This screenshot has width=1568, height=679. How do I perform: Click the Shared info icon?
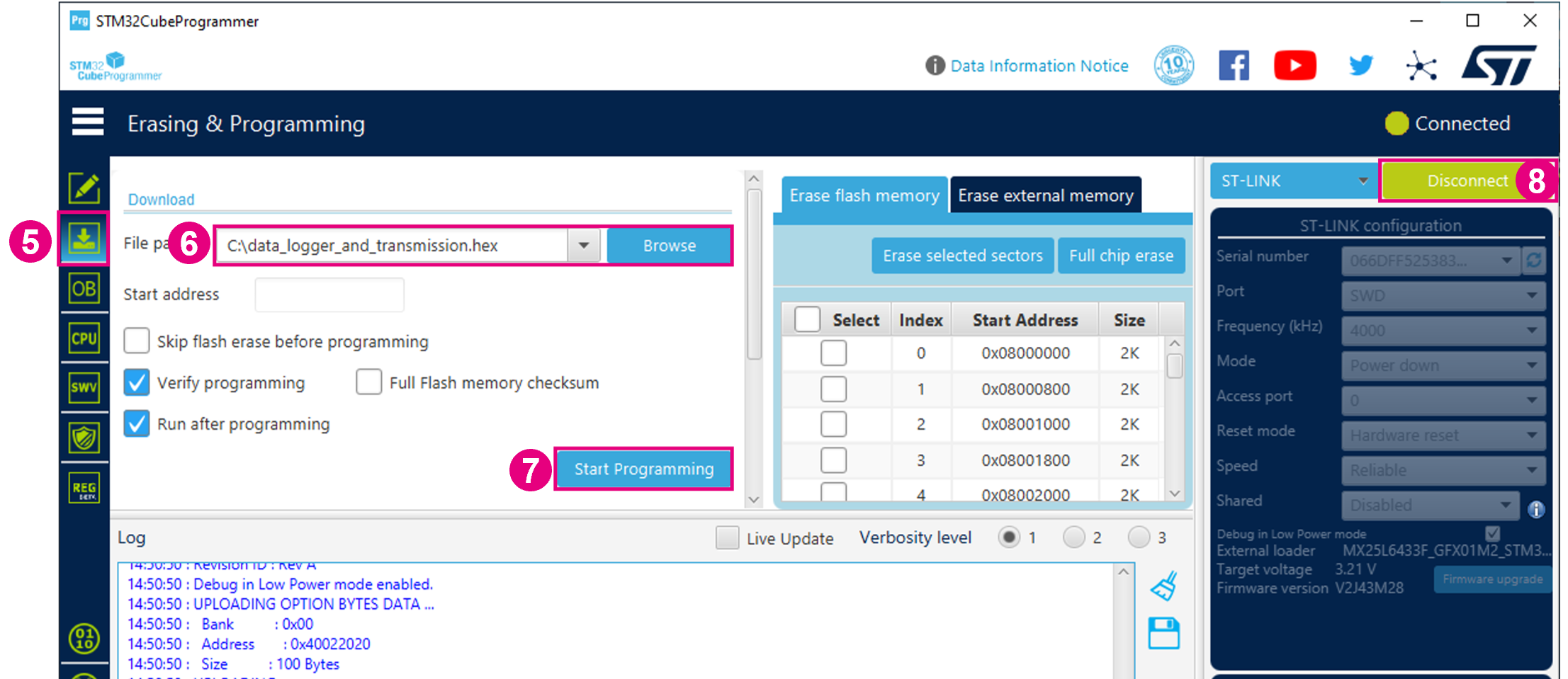tap(1536, 509)
